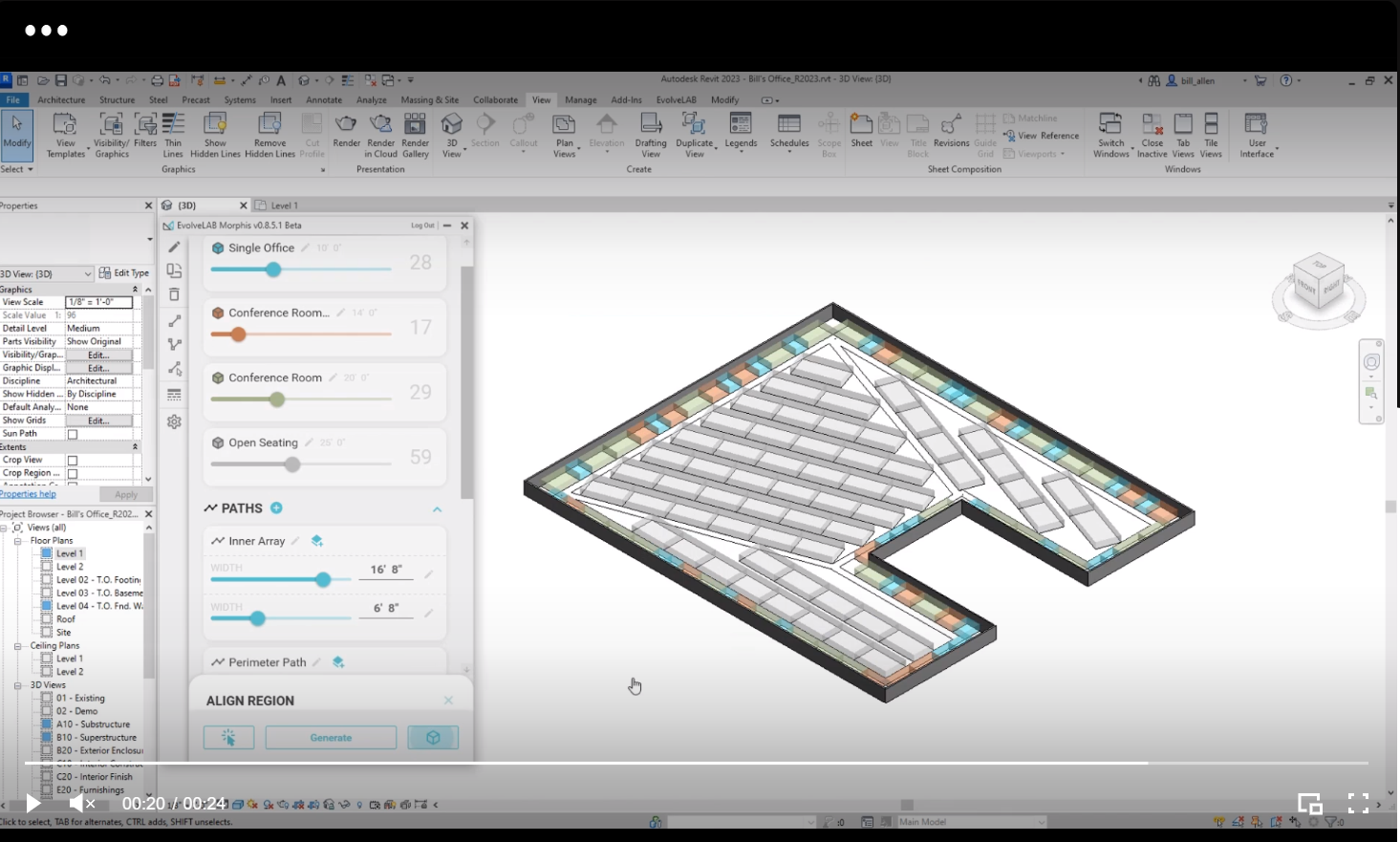Click the Generate button
This screenshot has height=842, width=1400.
pyautogui.click(x=331, y=738)
